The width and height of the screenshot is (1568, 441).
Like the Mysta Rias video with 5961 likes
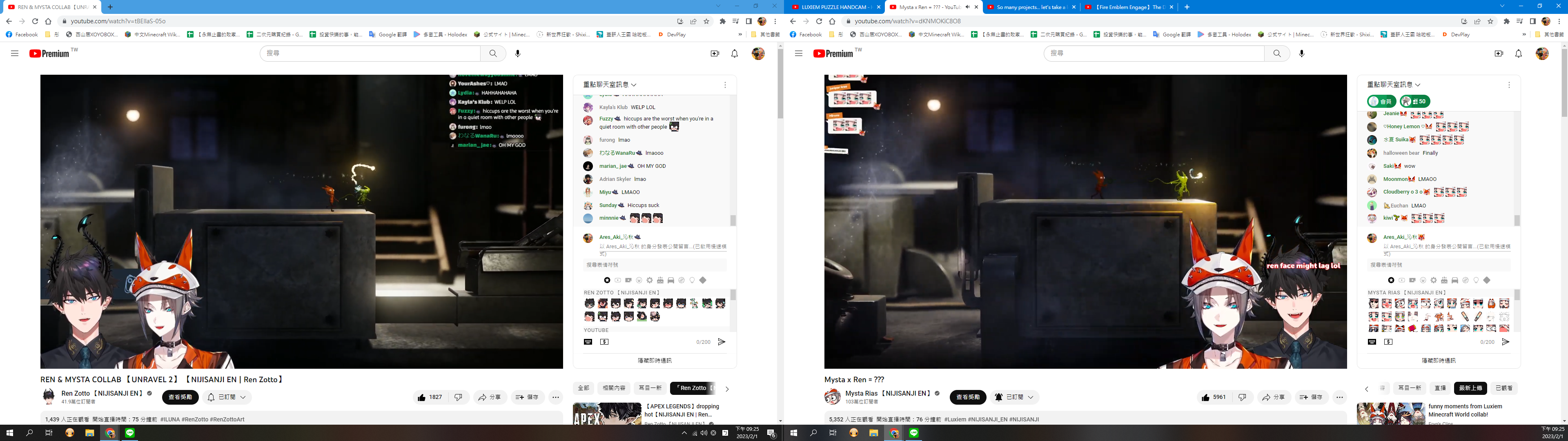tap(1214, 397)
